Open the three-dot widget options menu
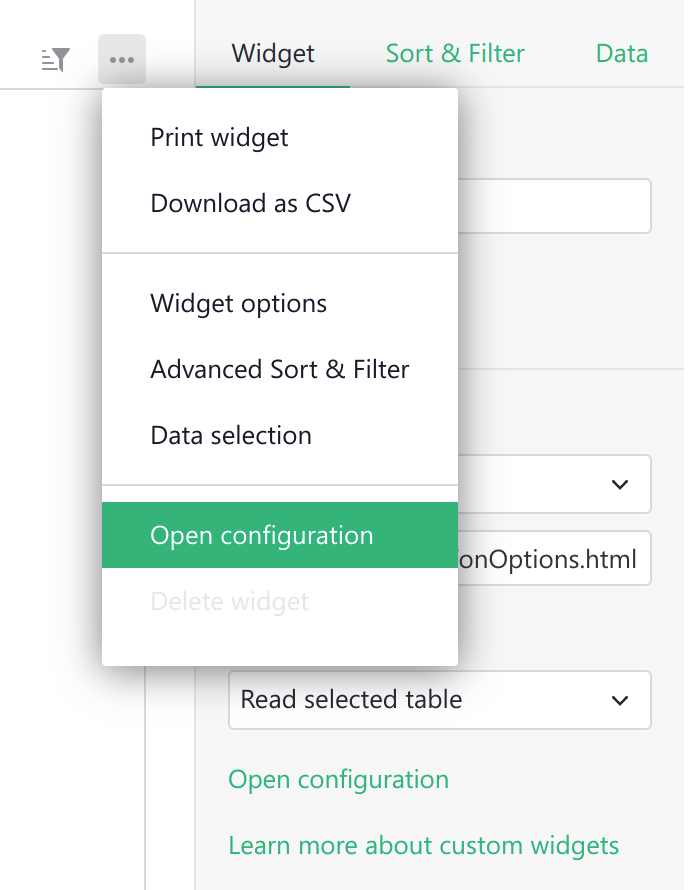The width and height of the screenshot is (694, 890). [122, 60]
